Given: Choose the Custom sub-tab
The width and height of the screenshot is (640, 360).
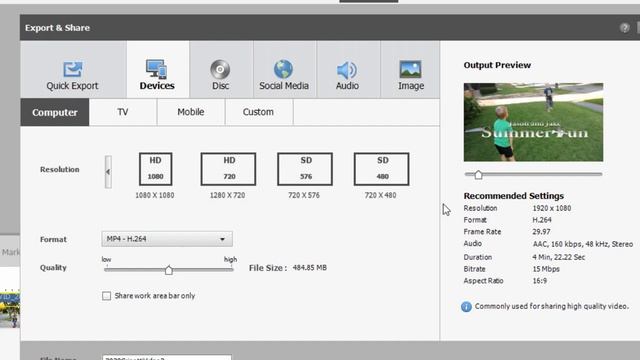Looking at the screenshot, I should (258, 112).
